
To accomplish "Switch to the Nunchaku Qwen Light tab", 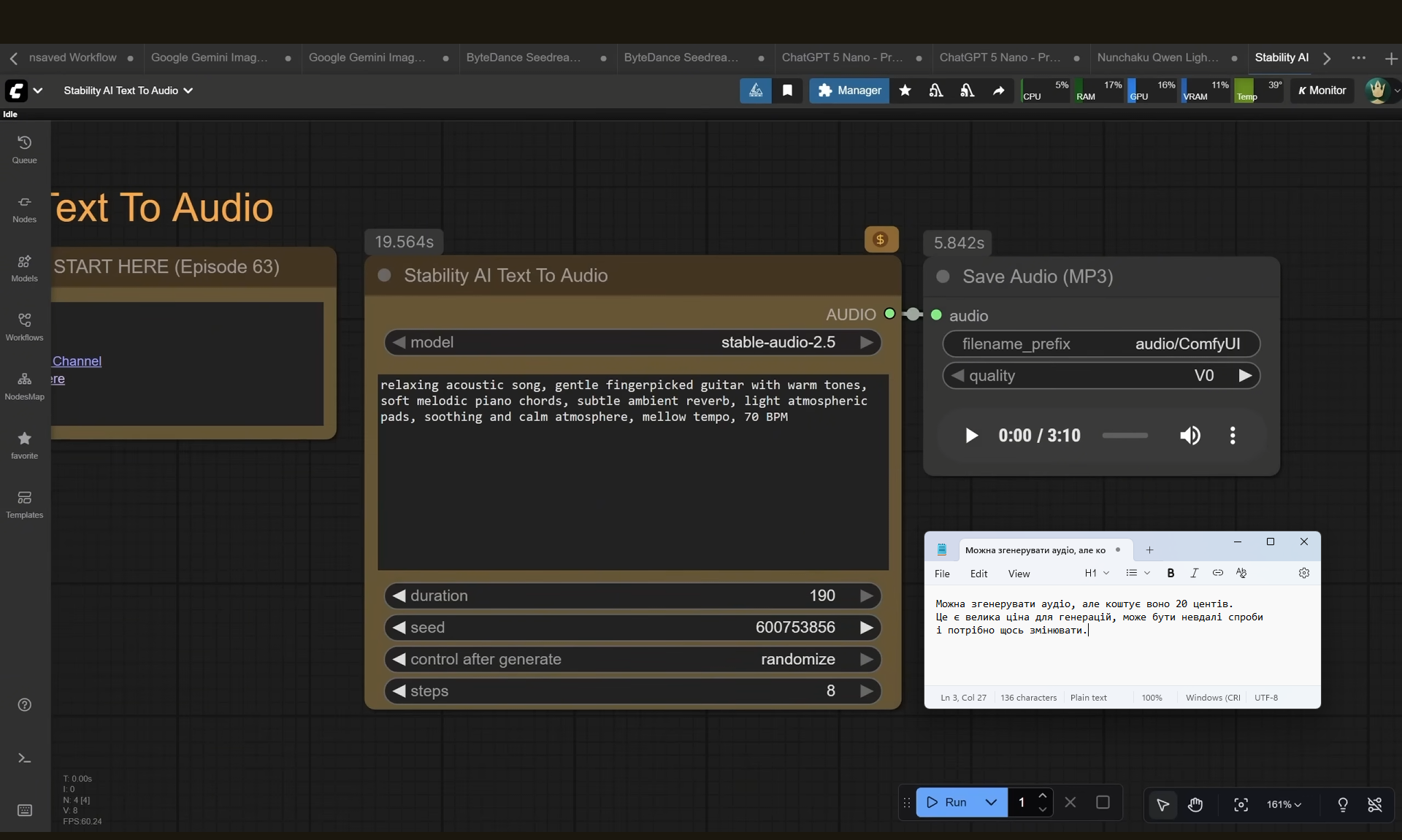I will click(x=1157, y=57).
